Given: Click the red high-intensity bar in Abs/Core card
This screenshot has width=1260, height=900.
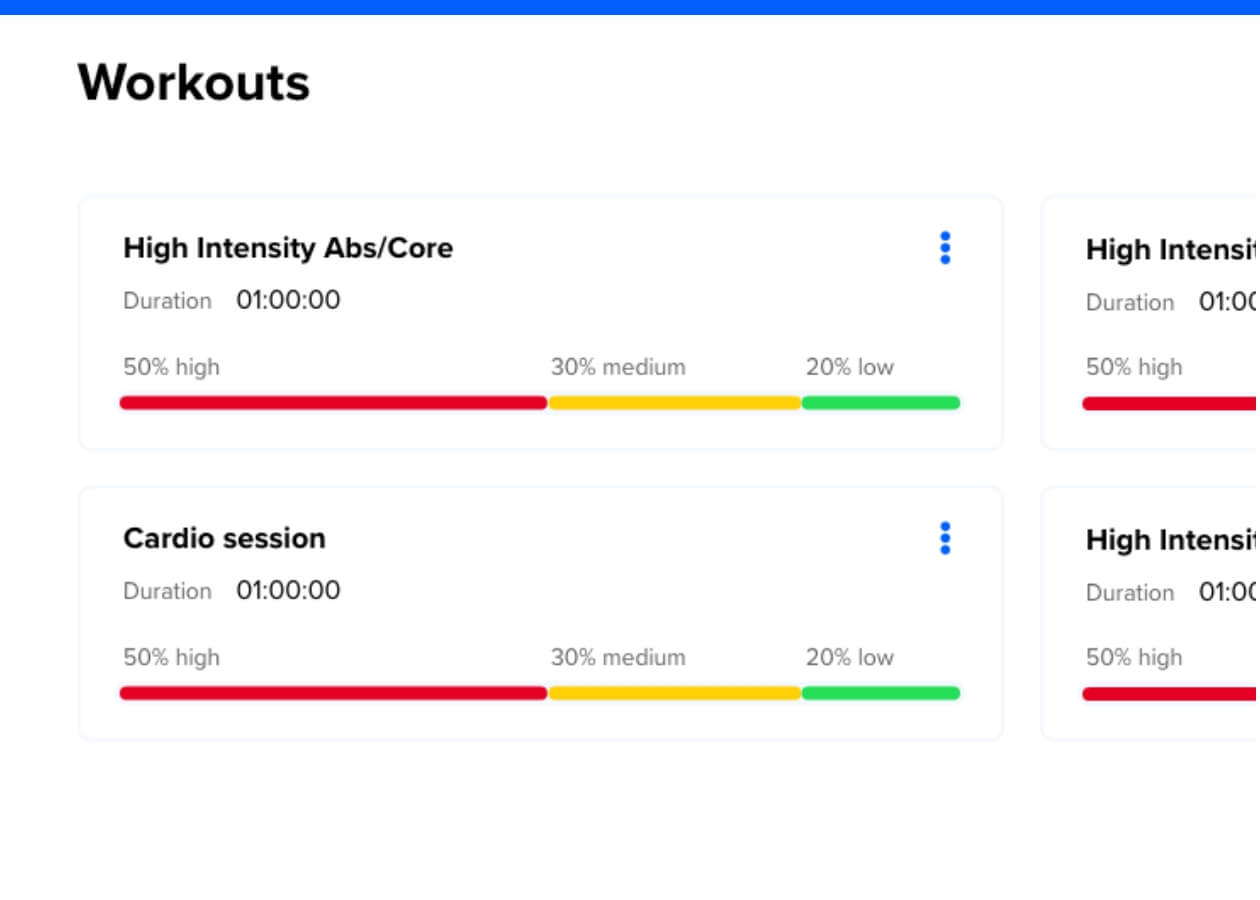Looking at the screenshot, I should [x=333, y=403].
